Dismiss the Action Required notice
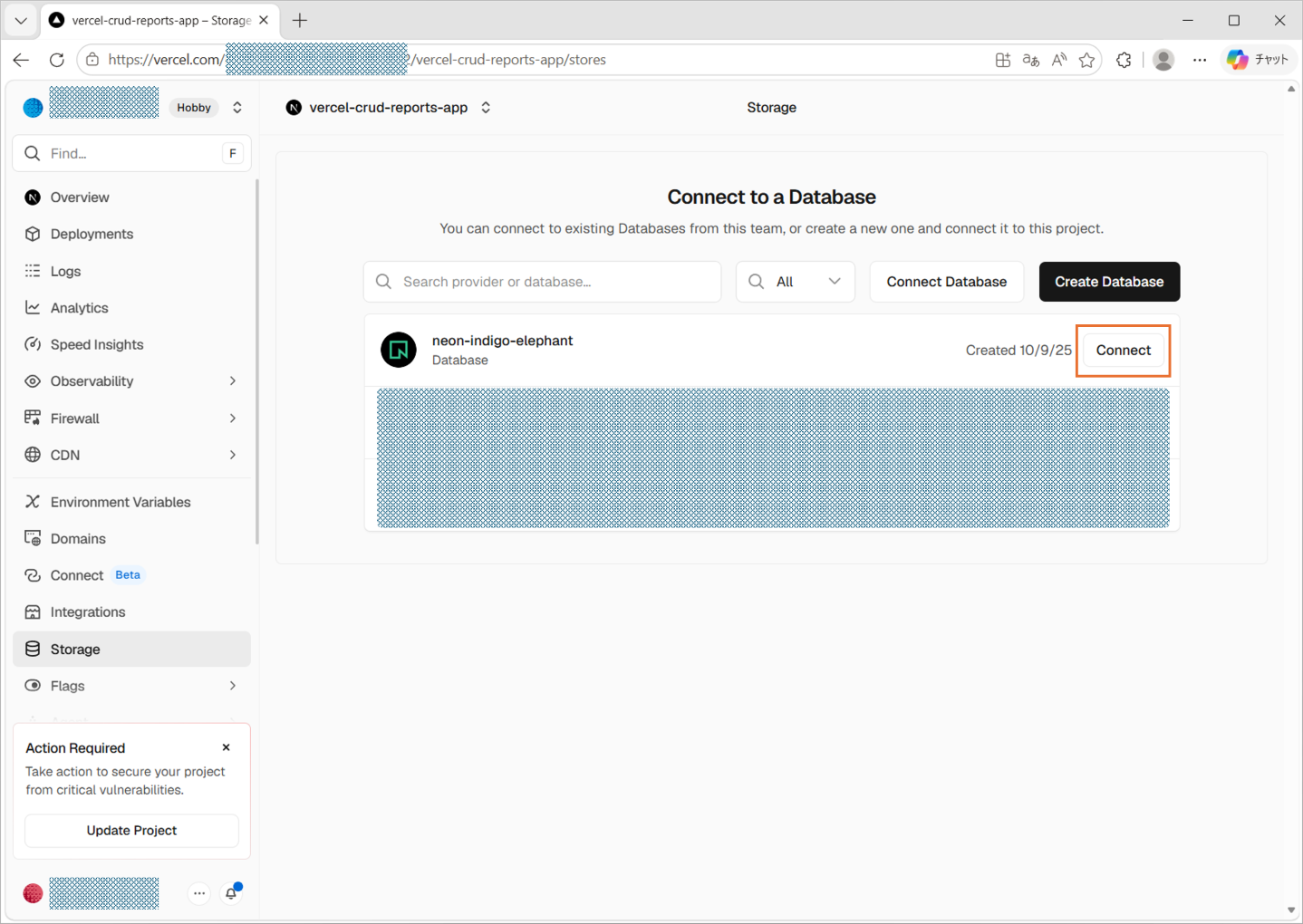This screenshot has width=1303, height=924. (227, 747)
